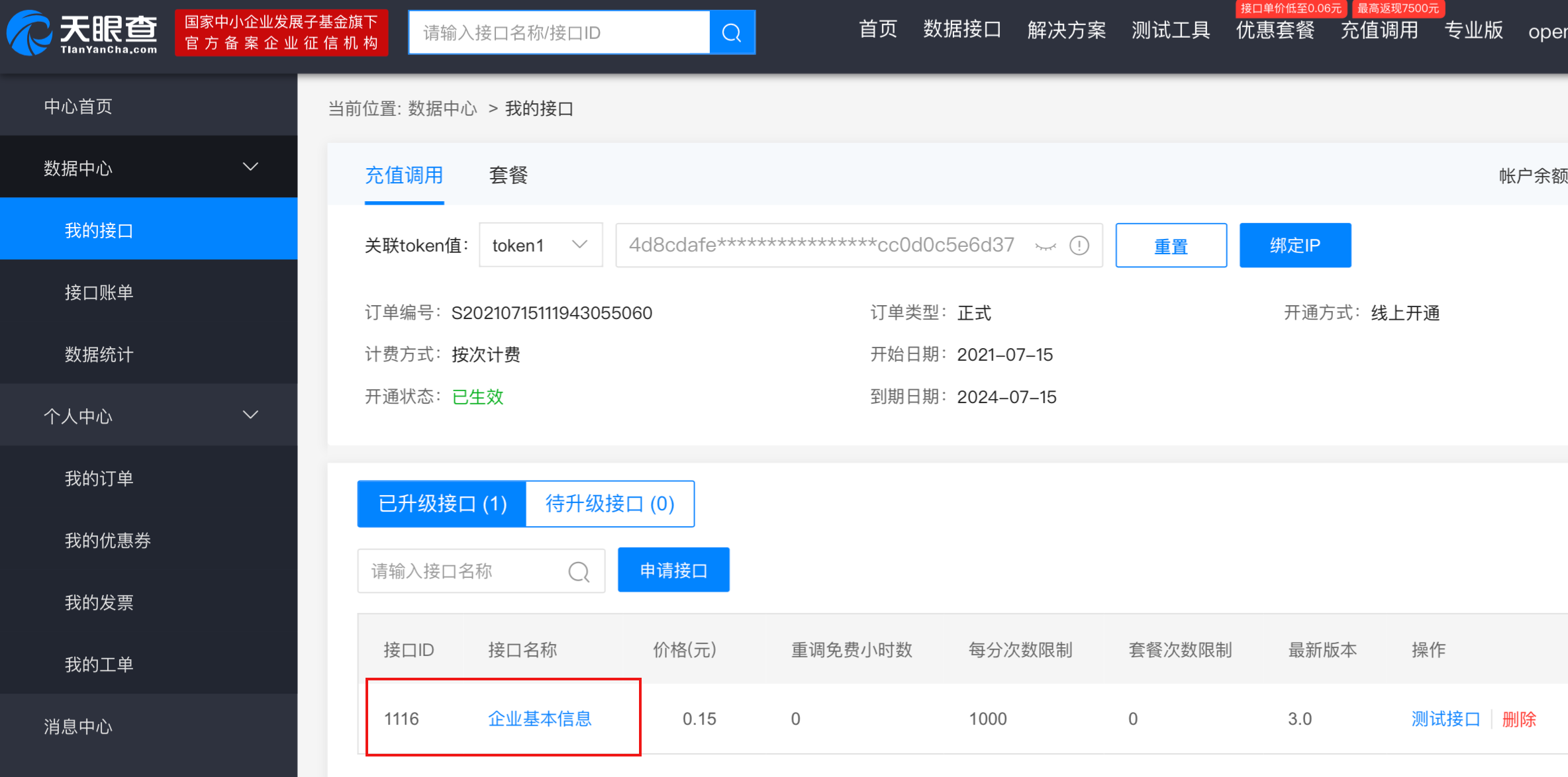The width and height of the screenshot is (1568, 777).
Task: Open 消息中心 in sidebar
Action: [148, 726]
